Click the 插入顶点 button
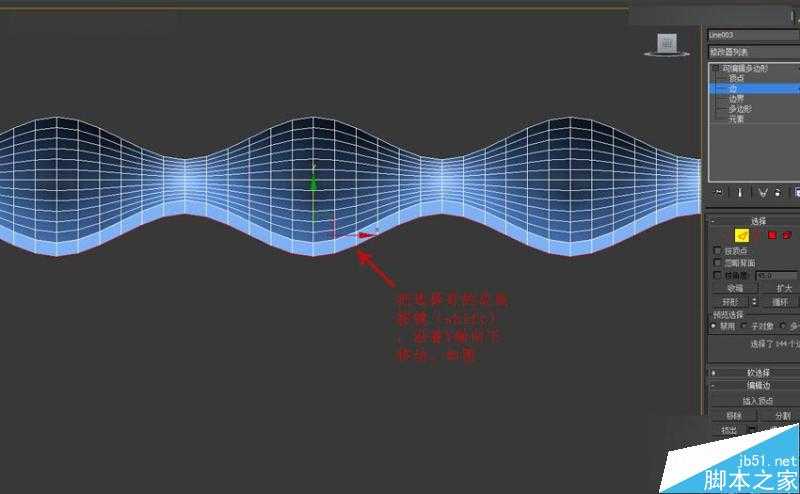Image resolution: width=800 pixels, height=494 pixels. (757, 402)
